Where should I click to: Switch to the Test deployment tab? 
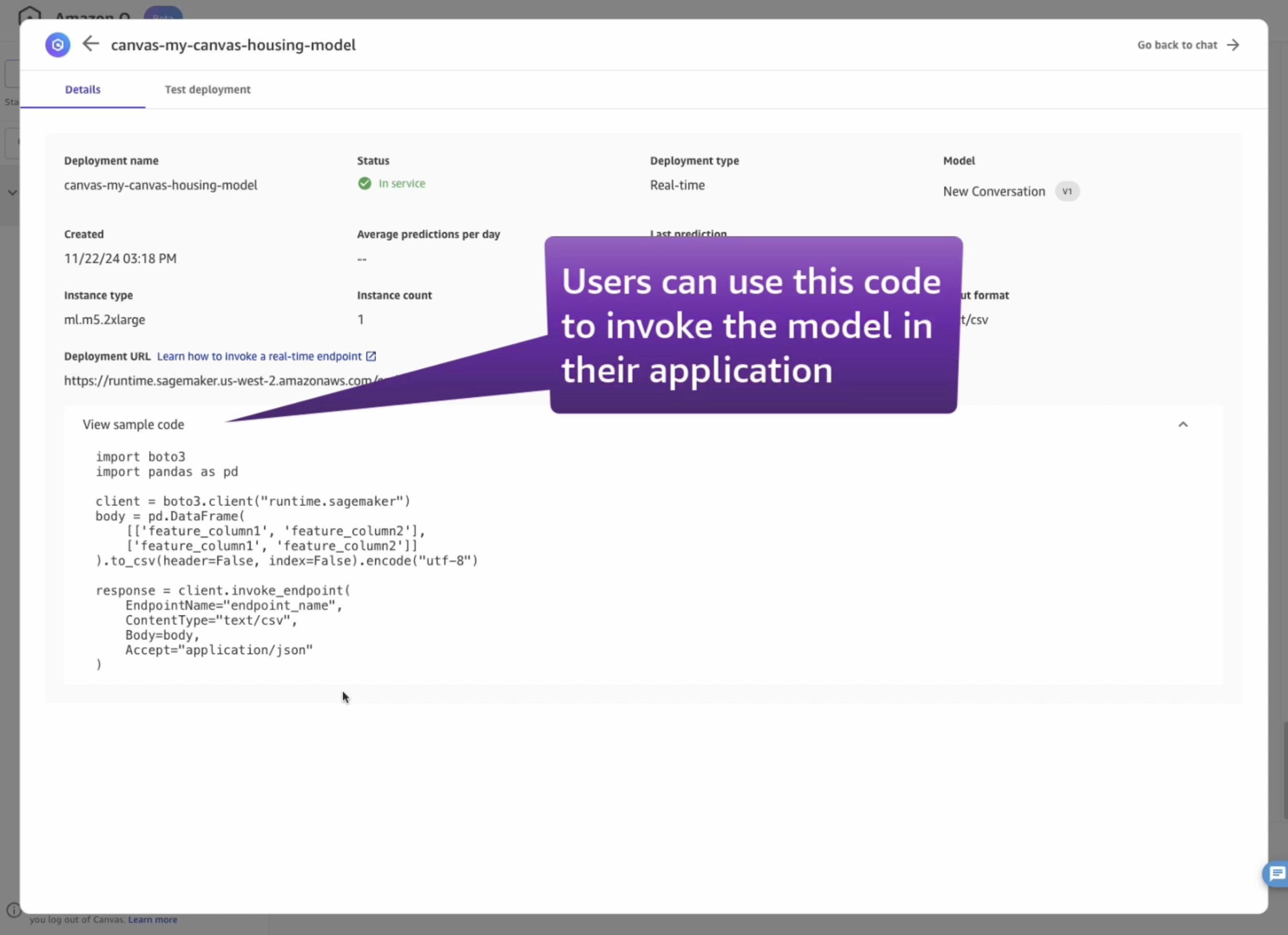(207, 89)
